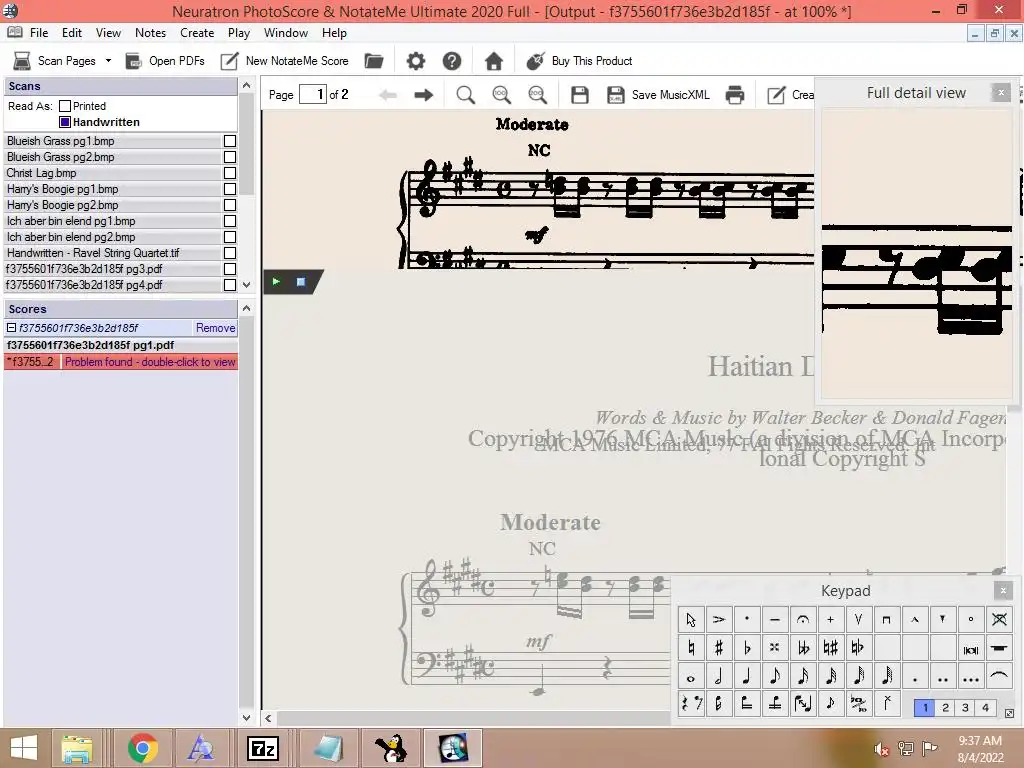Image resolution: width=1024 pixels, height=768 pixels.
Task: Check the Blueish Grass pg1.bmp checkbox
Action: [230, 141]
